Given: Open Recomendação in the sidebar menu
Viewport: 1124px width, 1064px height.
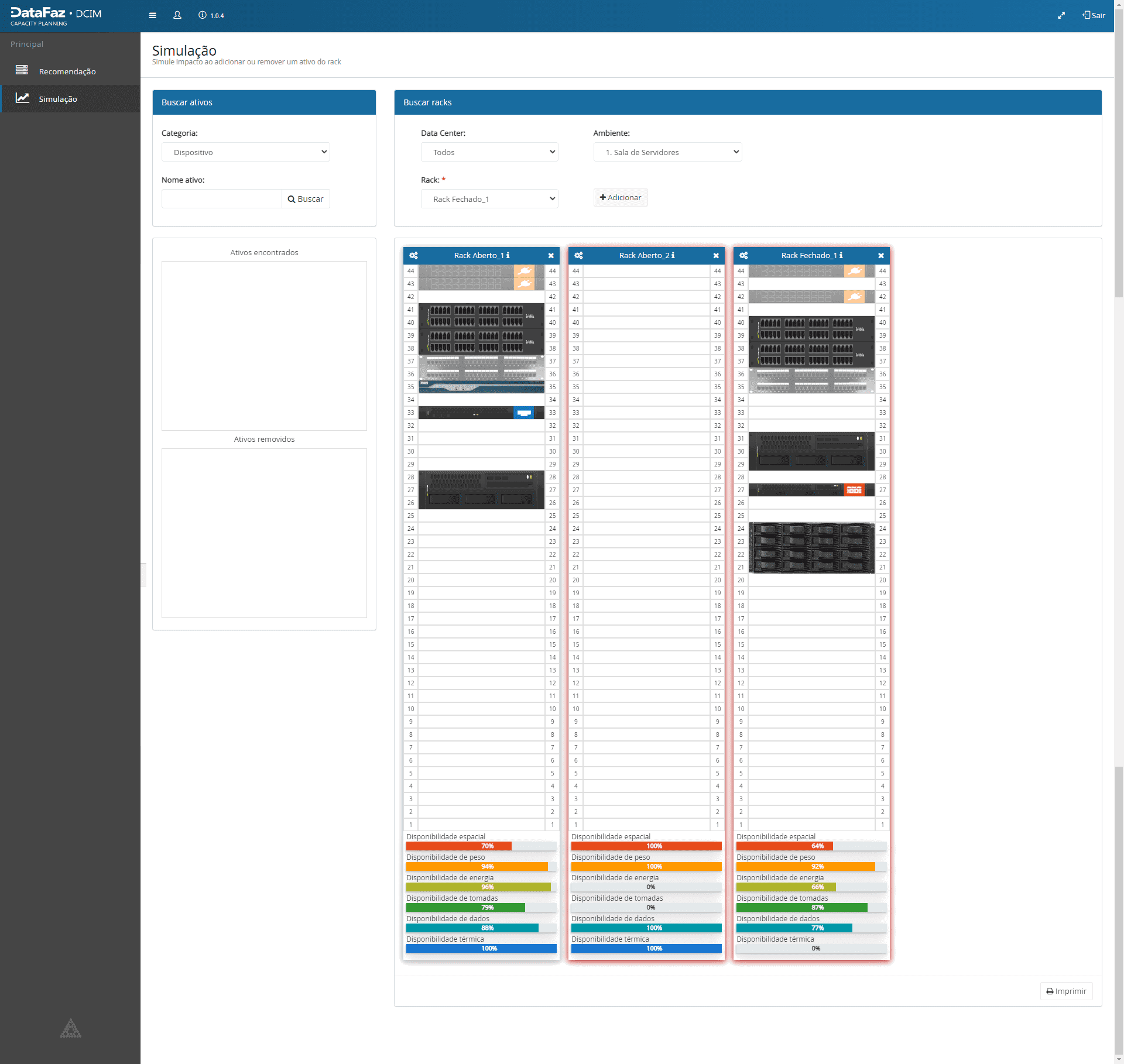Looking at the screenshot, I should (x=67, y=71).
